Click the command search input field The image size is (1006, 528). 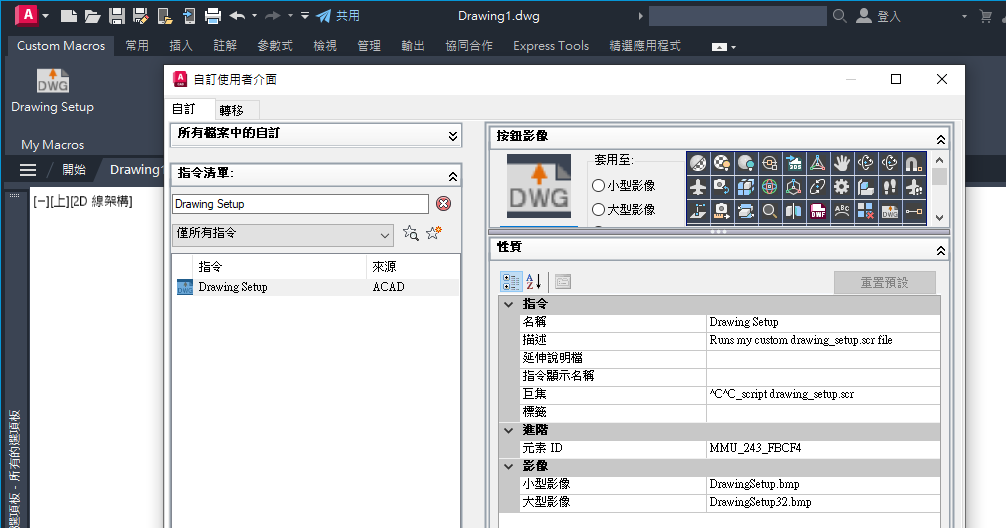(x=300, y=204)
